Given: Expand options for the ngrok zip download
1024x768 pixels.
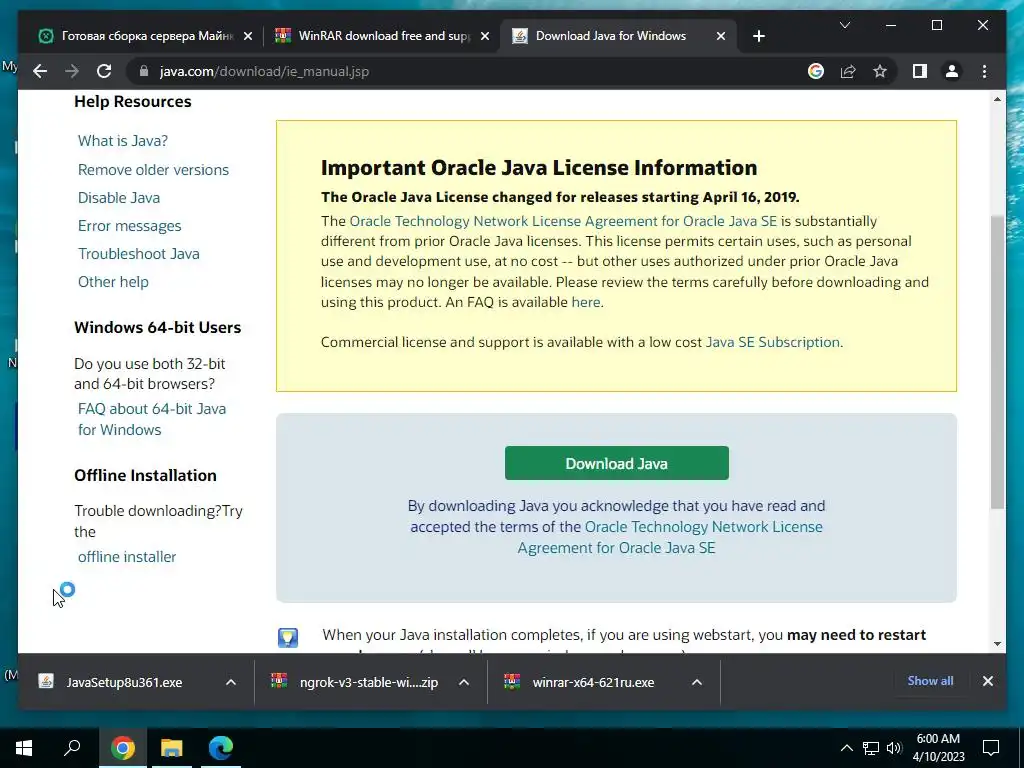Looking at the screenshot, I should pos(464,682).
